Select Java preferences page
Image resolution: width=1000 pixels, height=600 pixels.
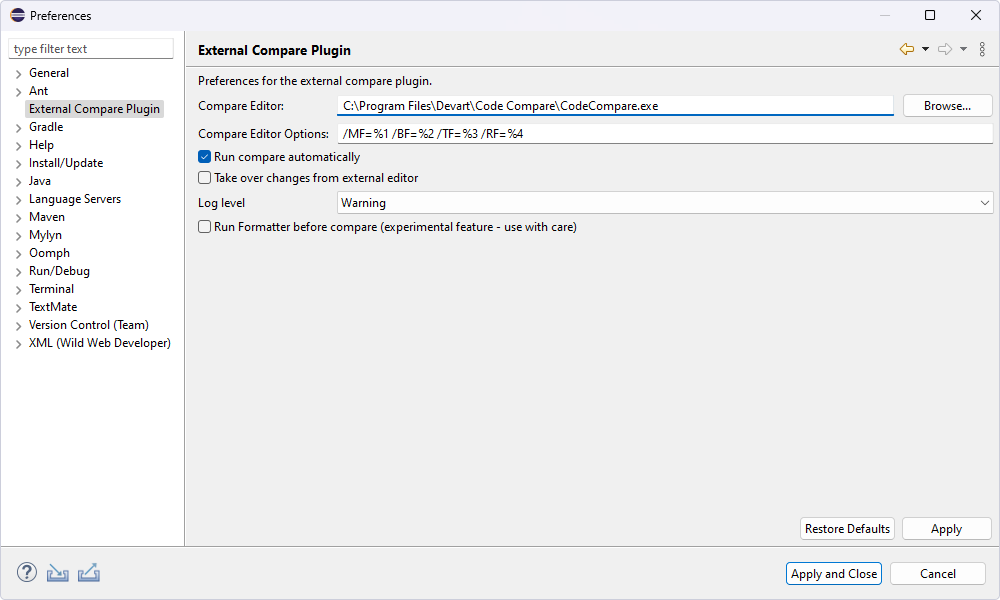coord(40,181)
